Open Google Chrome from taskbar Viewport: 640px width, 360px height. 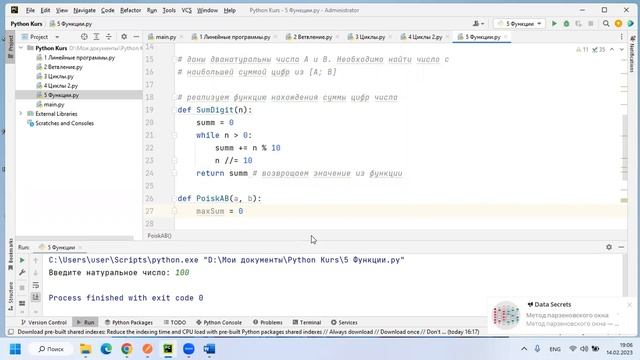tap(127, 349)
